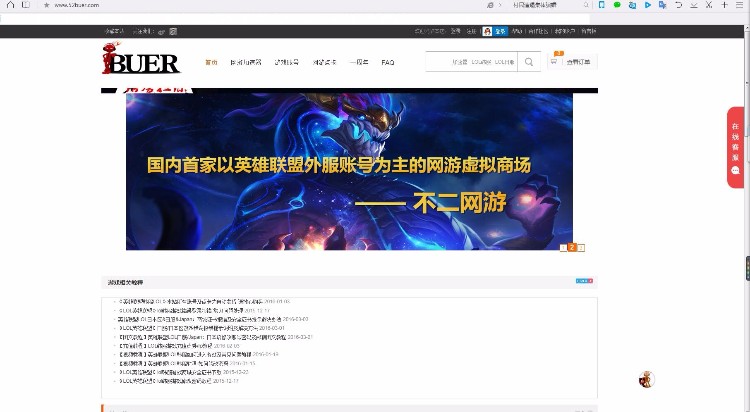This screenshot has height=412, width=750.
Task: Open the browser sidebar panel icon
Action: 26,5
